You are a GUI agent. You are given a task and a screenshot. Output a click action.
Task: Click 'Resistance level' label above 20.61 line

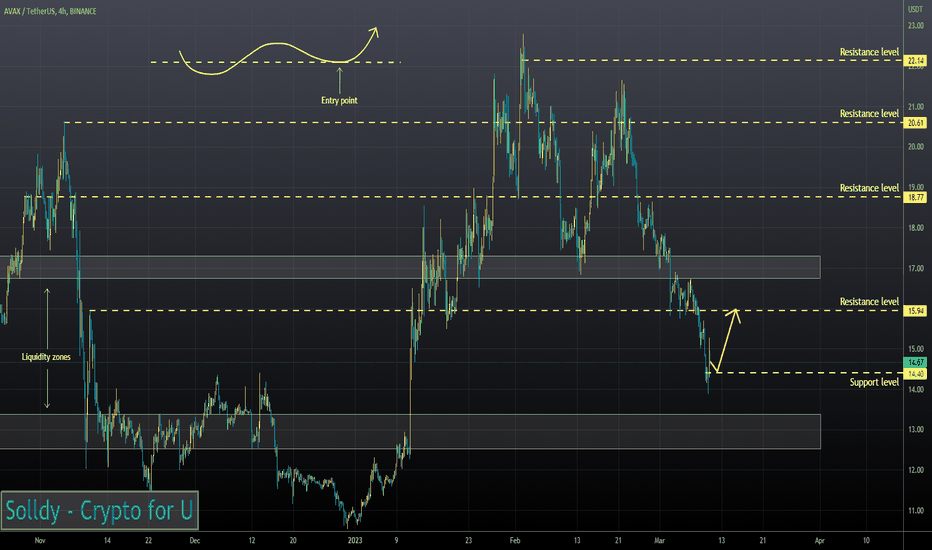pyautogui.click(x=869, y=114)
